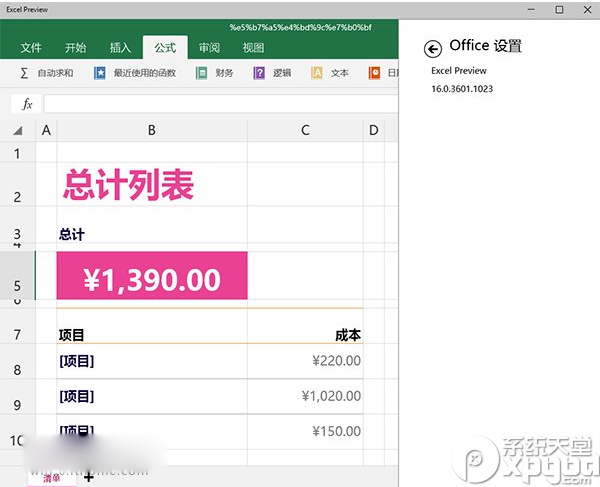The height and width of the screenshot is (487, 600).
Task: Switch to the 视图 tab
Action: tap(253, 47)
